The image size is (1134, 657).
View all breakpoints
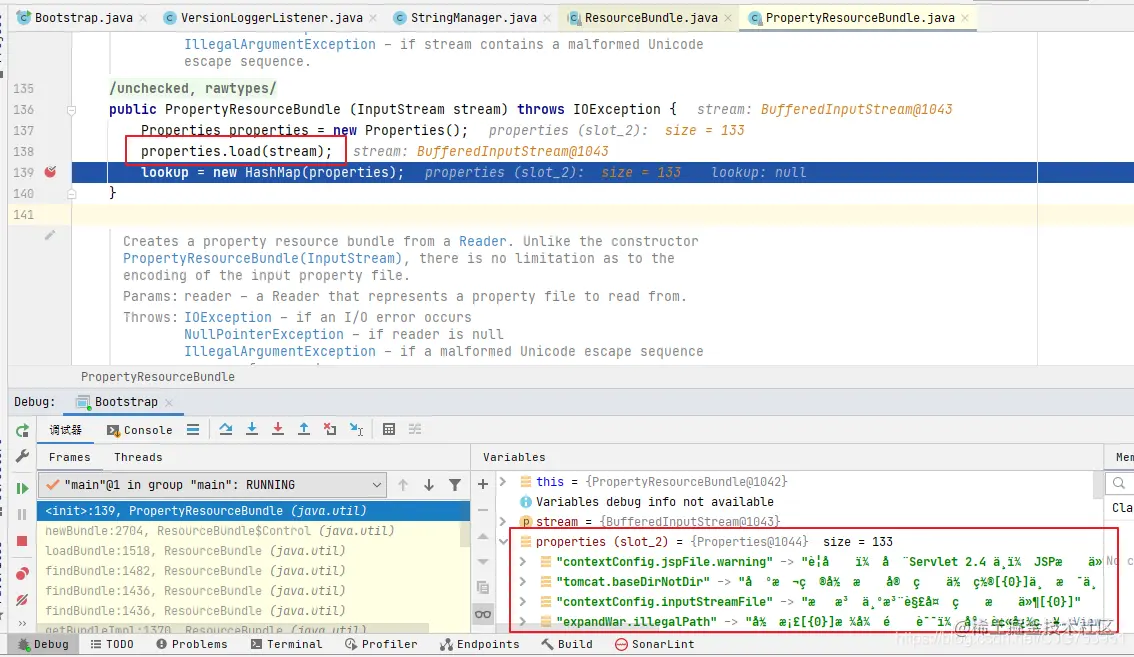point(22,575)
